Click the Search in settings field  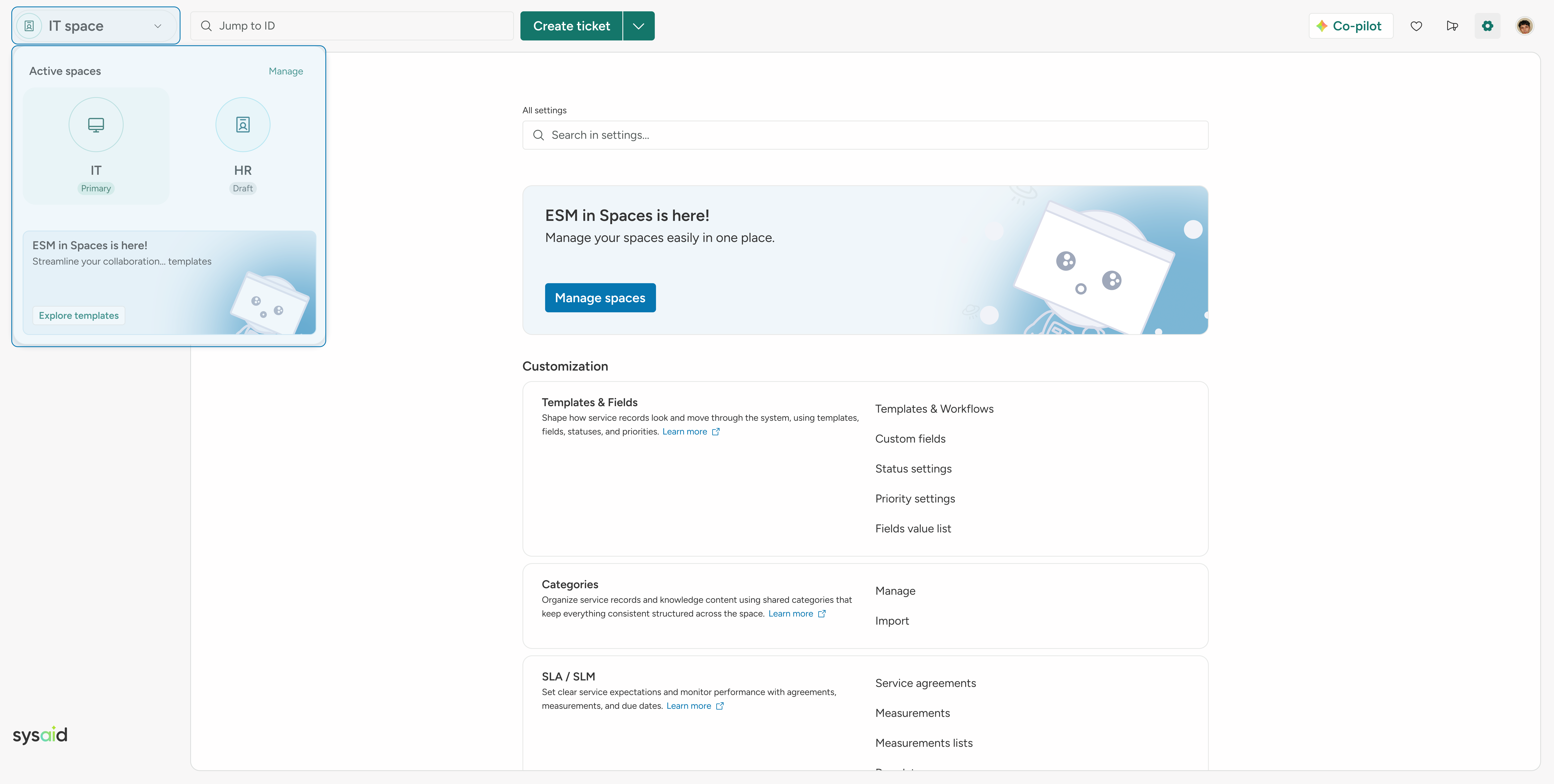[x=865, y=135]
